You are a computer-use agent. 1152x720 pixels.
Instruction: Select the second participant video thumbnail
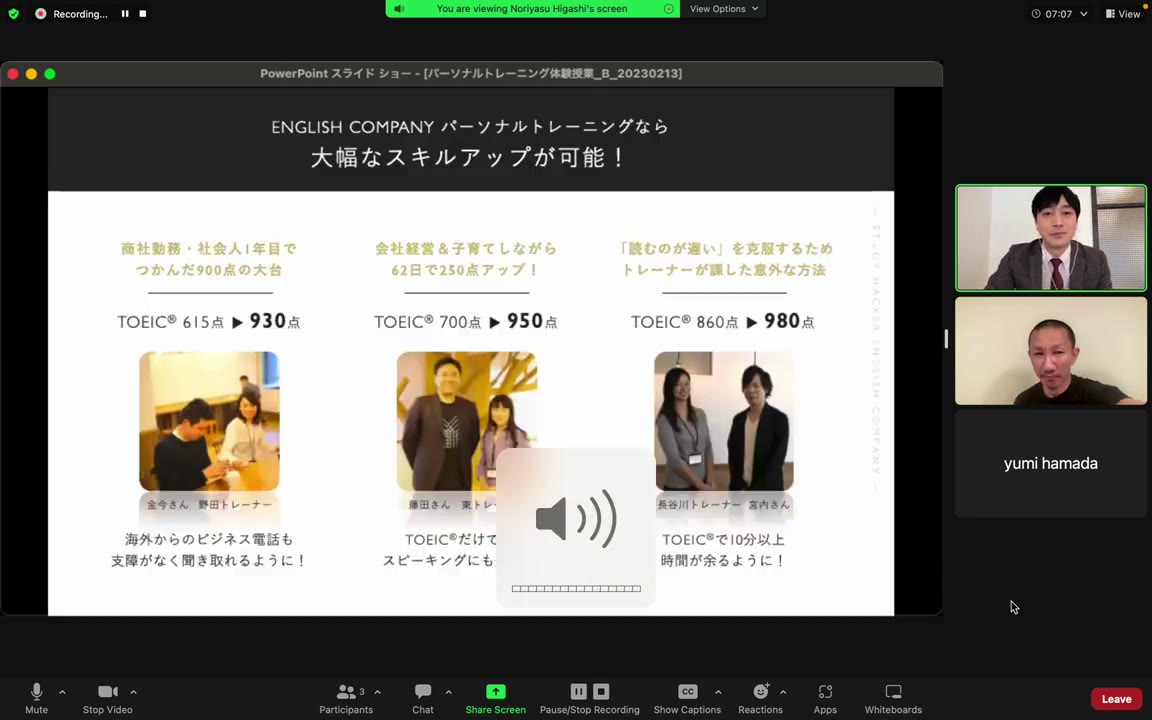click(x=1051, y=351)
